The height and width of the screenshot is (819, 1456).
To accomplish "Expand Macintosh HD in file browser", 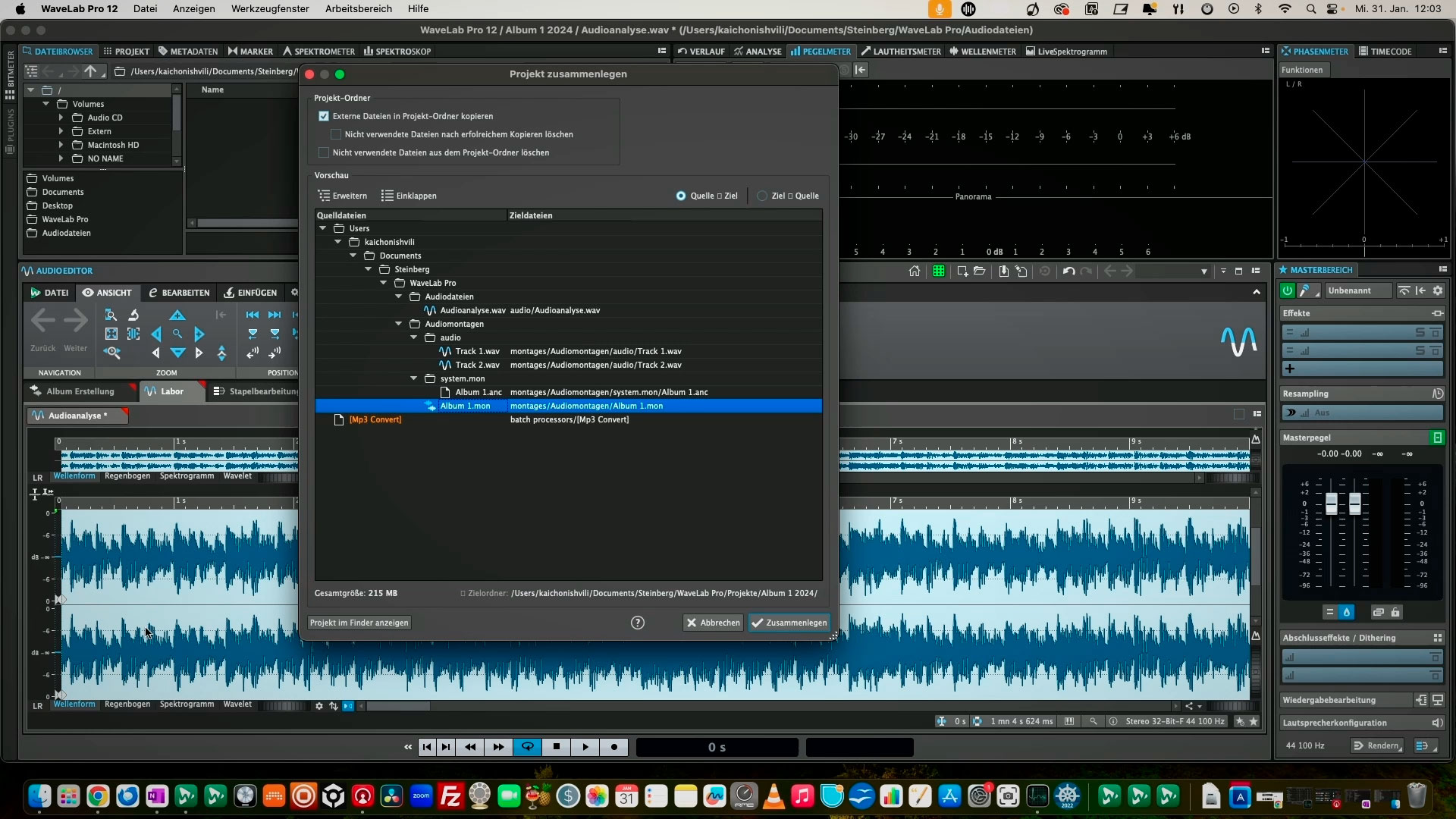I will tap(61, 145).
